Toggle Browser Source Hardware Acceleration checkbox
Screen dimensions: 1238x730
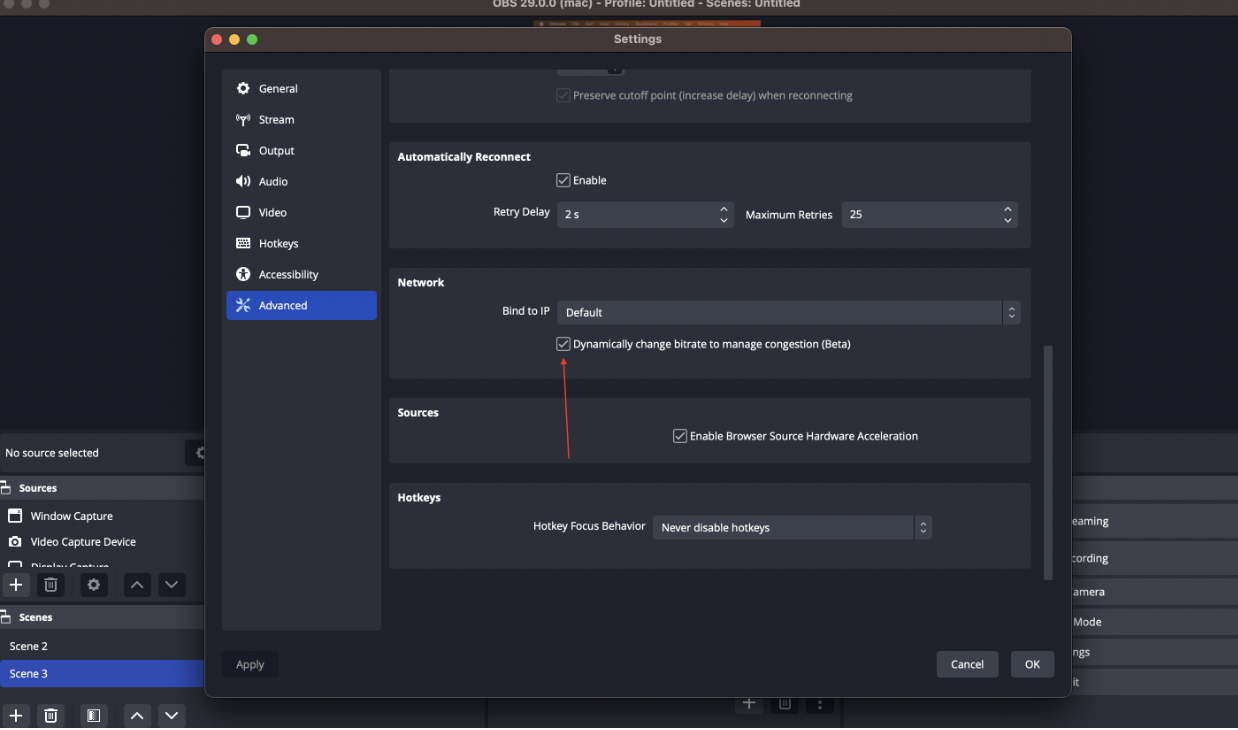coord(680,436)
